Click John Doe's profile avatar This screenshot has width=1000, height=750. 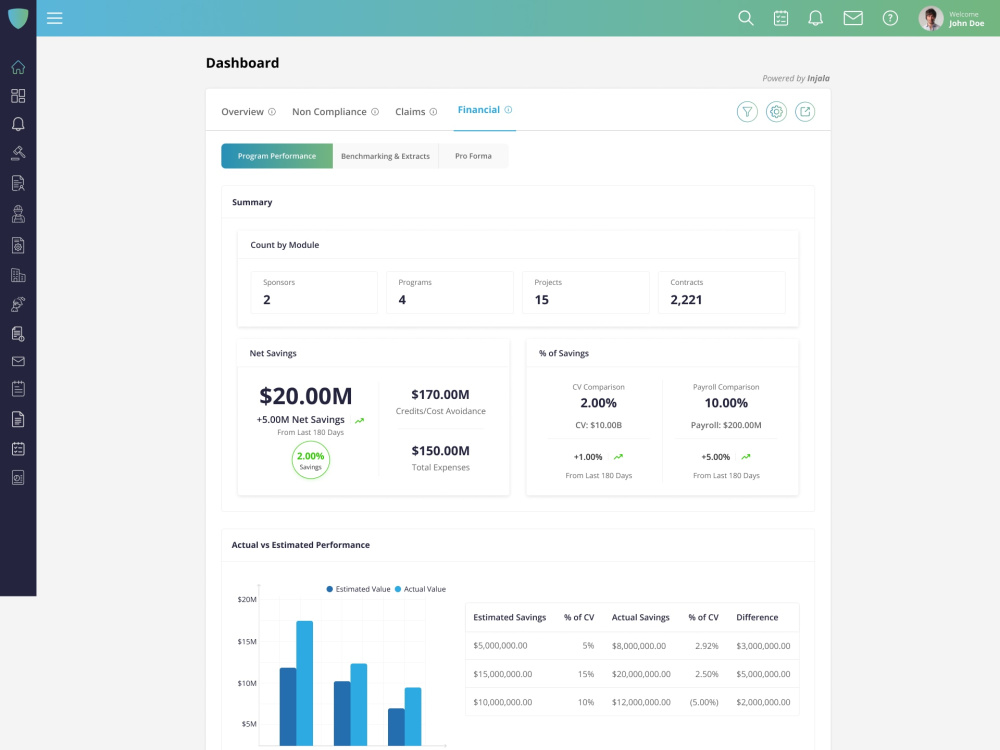[x=930, y=18]
